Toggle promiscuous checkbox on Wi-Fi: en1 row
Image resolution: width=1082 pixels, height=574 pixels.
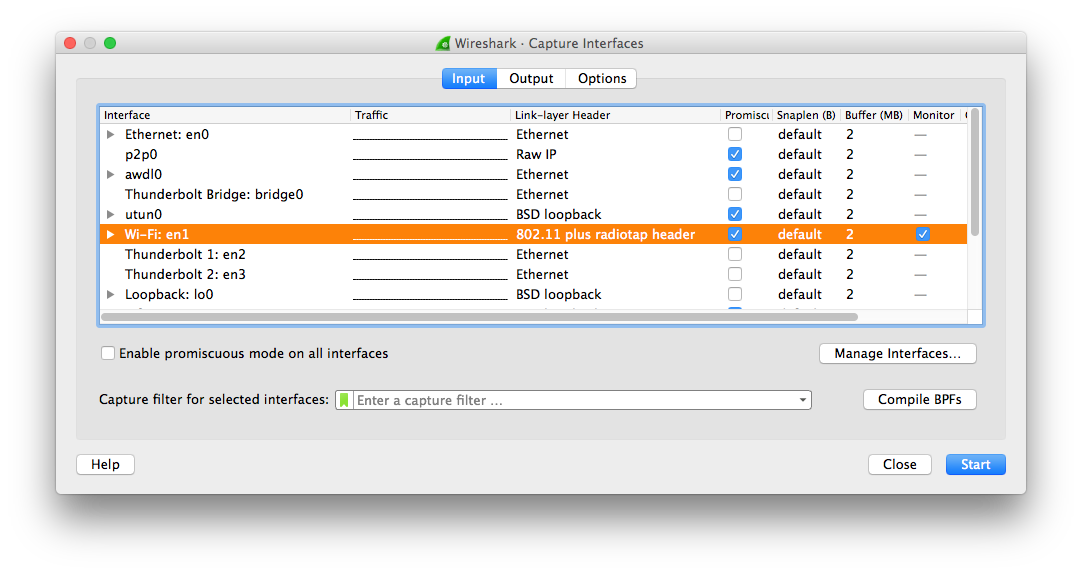click(735, 235)
